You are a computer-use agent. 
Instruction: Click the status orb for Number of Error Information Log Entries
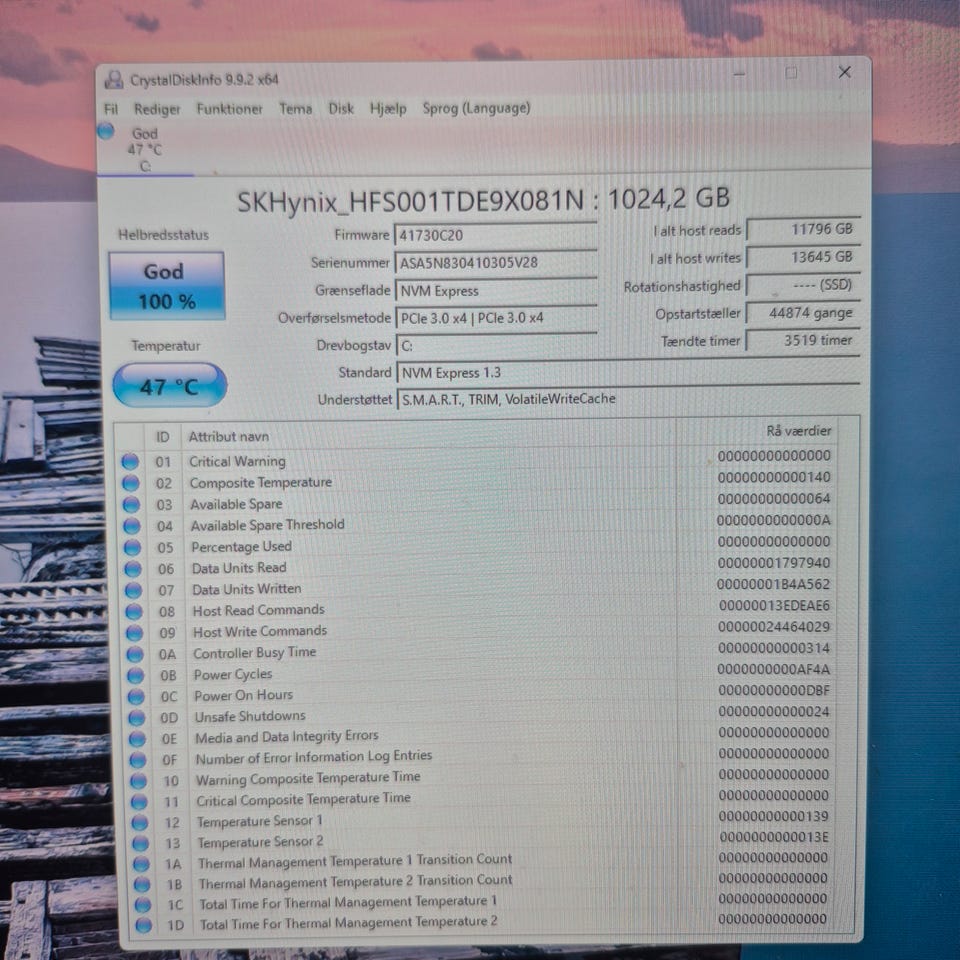pos(138,760)
